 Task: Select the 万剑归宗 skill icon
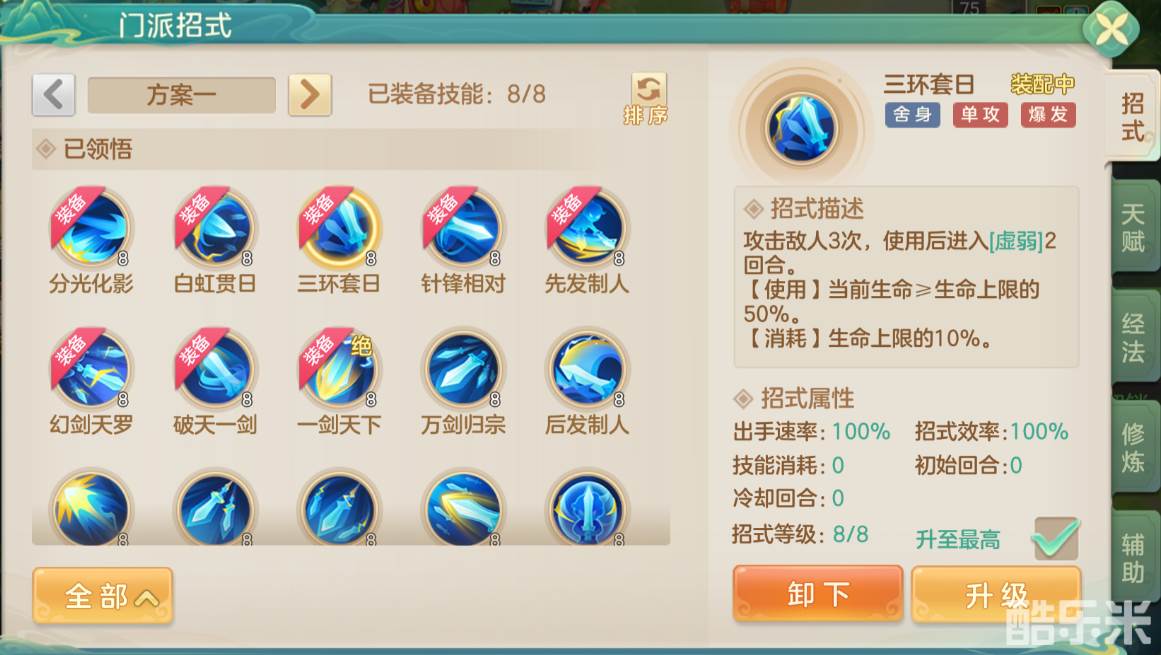coord(463,370)
